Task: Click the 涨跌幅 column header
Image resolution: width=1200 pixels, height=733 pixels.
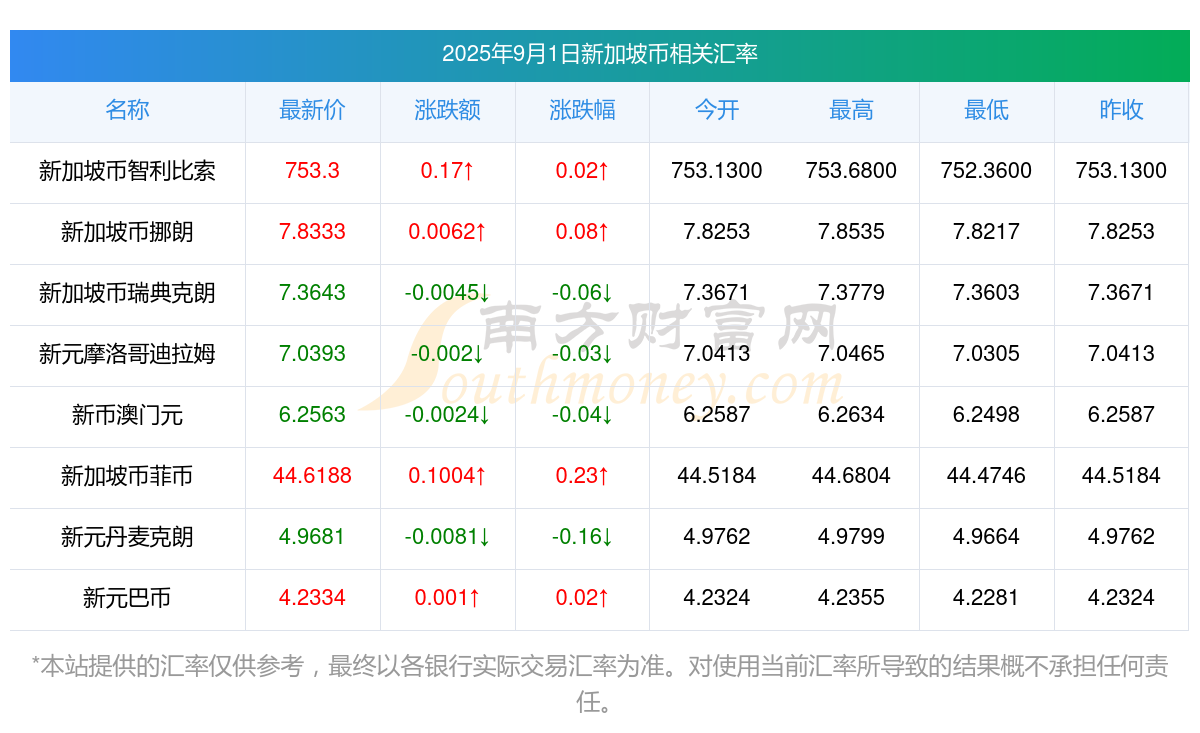Action: [582, 110]
